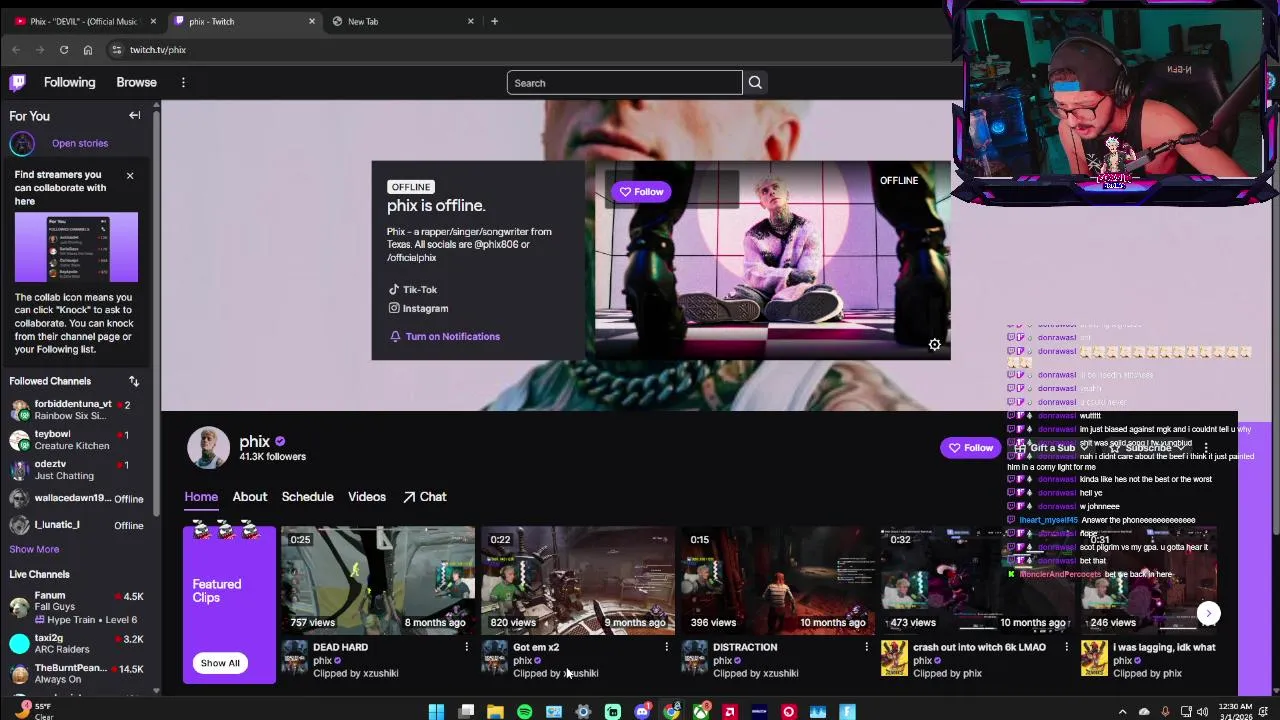Open forbiddentuna_vt followed channel
1280x720 pixels.
[78, 410]
